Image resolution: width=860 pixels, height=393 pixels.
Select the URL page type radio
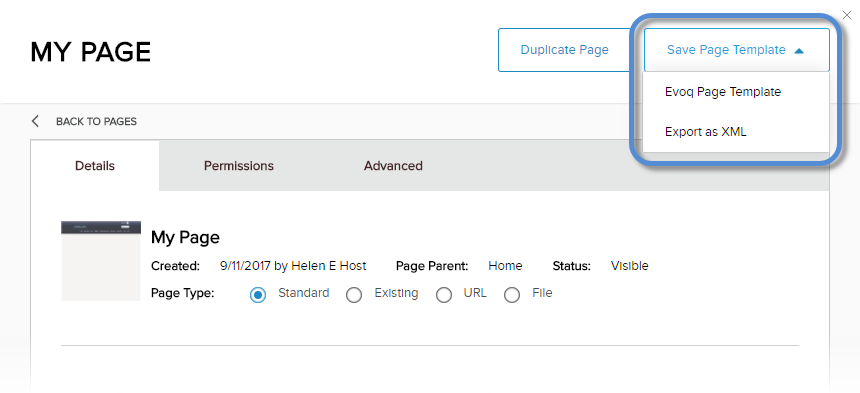[444, 295]
